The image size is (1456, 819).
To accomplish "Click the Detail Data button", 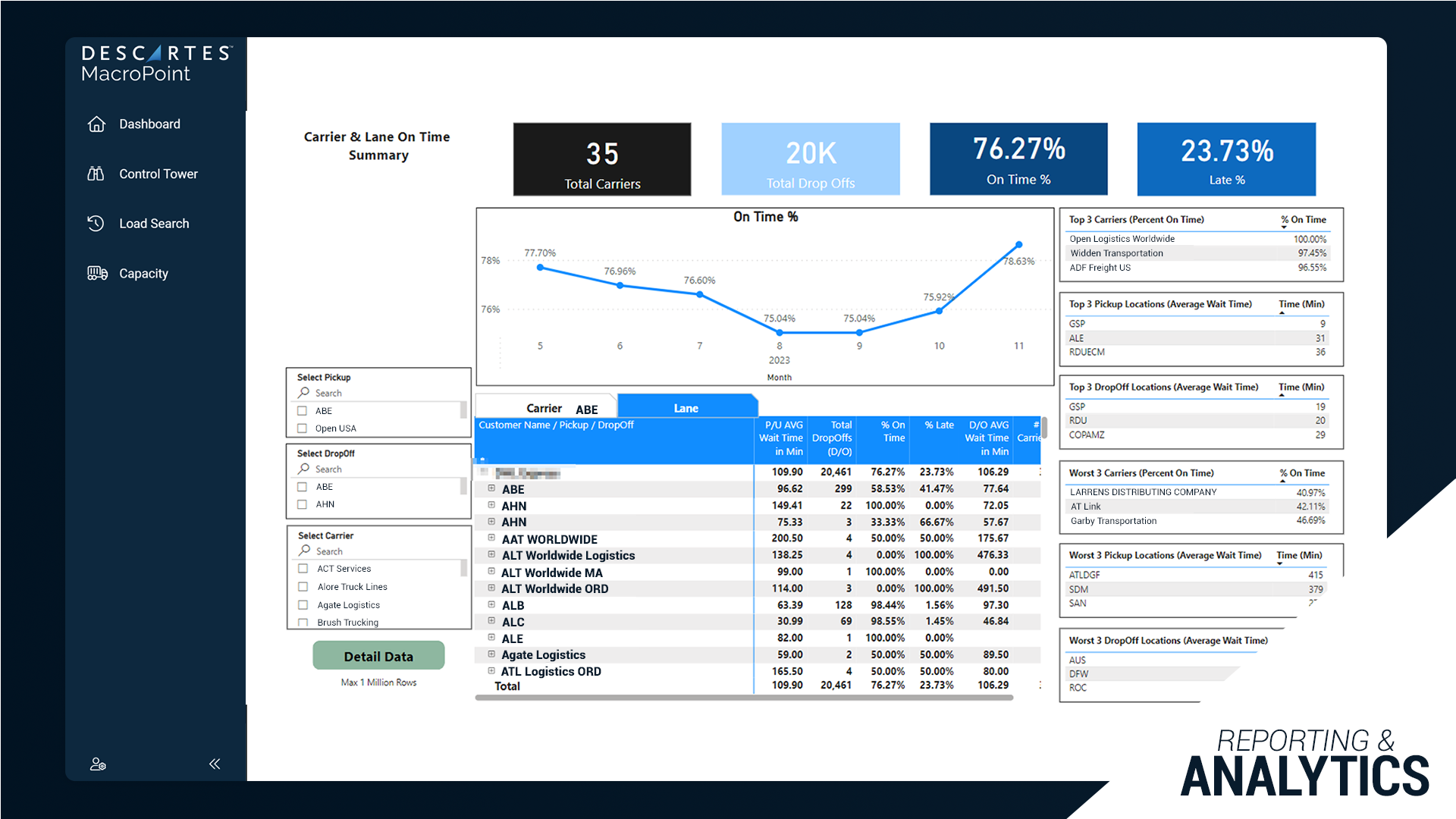I will [x=378, y=656].
